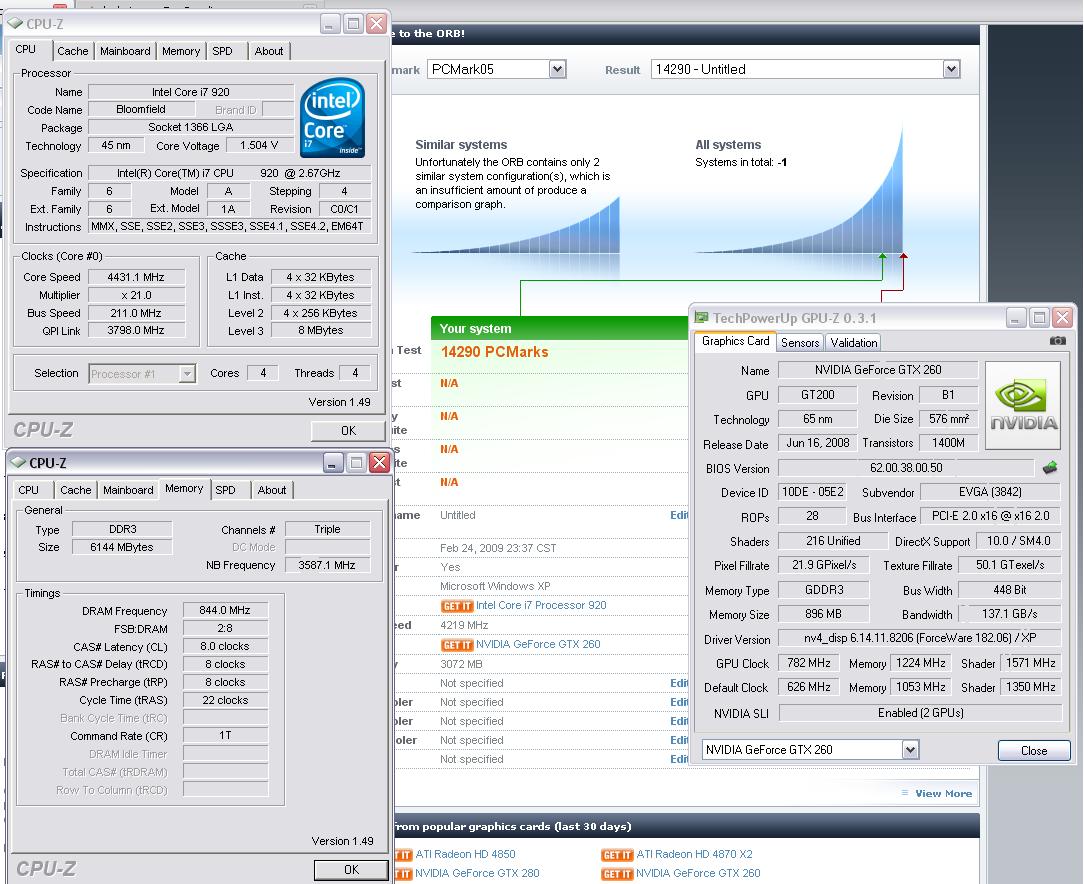Image resolution: width=1084 pixels, height=884 pixels.
Task: Open SPD tab in top CPU-Z window
Action: coord(223,51)
